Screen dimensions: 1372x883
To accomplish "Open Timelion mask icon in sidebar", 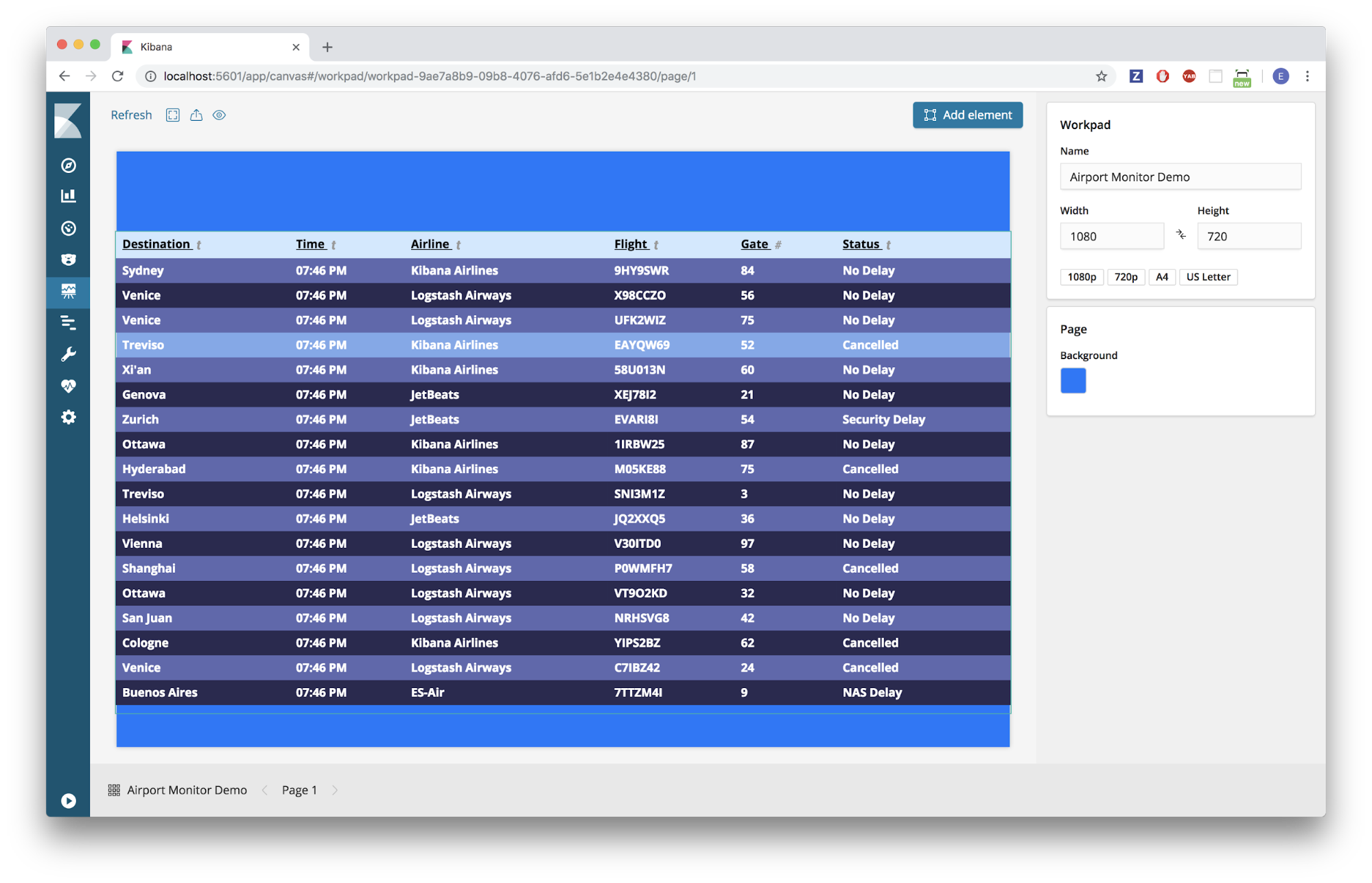I will [68, 260].
